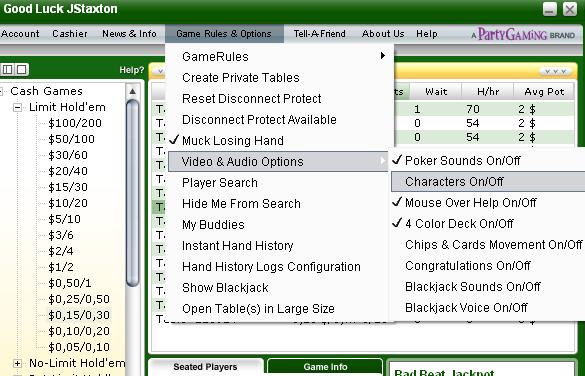The image size is (585, 376).
Task: Select $50/100 limit in game tree
Action: tap(71, 139)
